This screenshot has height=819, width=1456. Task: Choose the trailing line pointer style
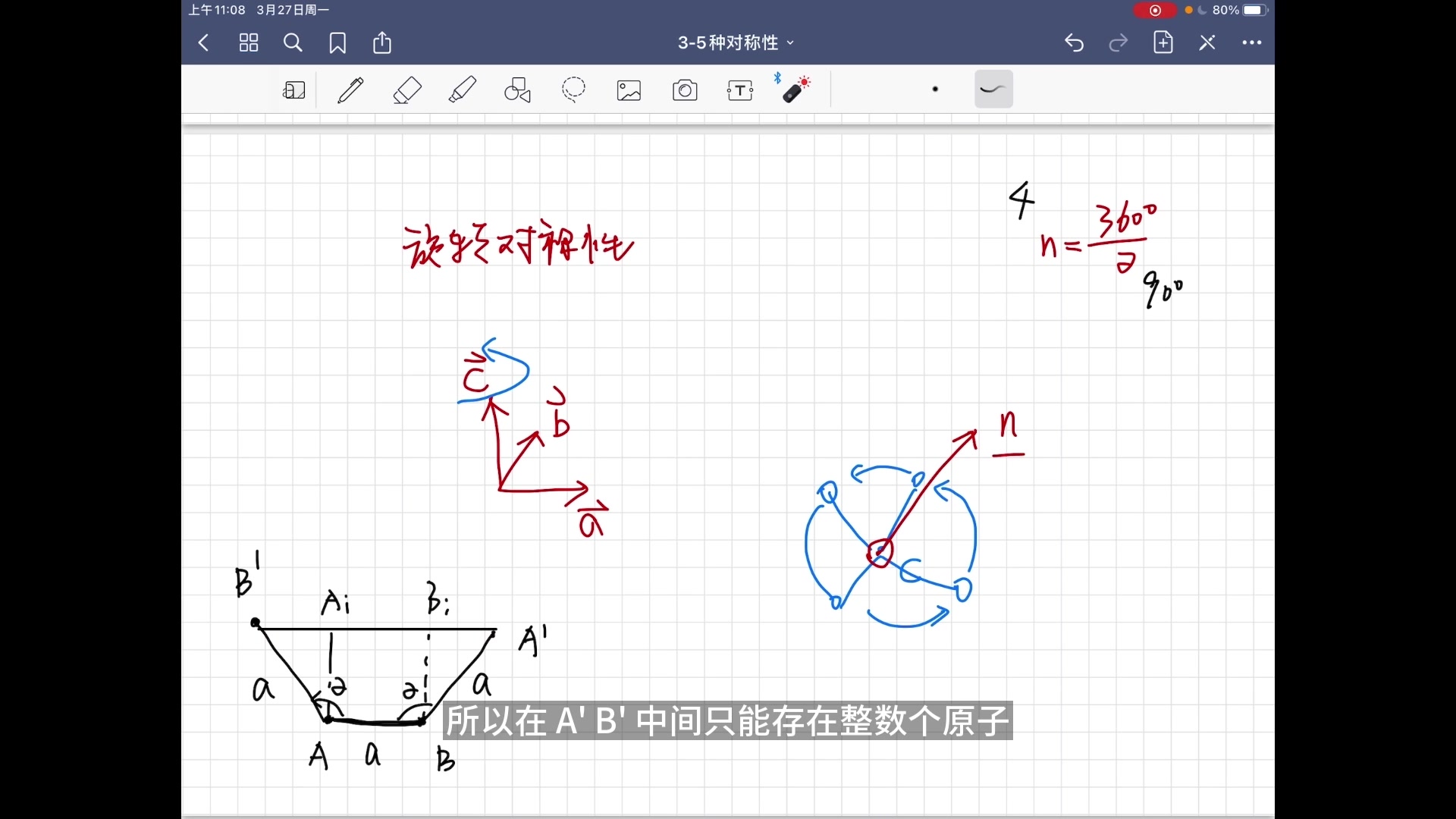click(x=993, y=89)
